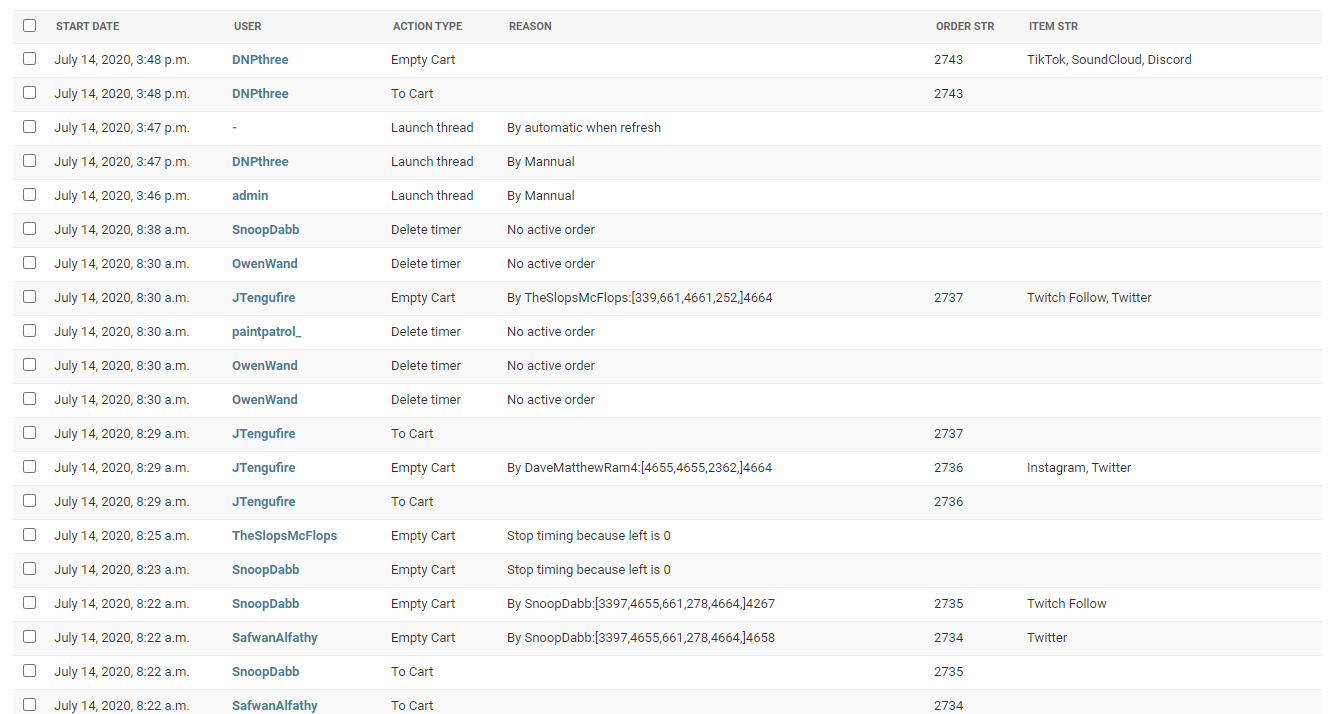
Task: Open the admin user link
Action: pyautogui.click(x=250, y=195)
